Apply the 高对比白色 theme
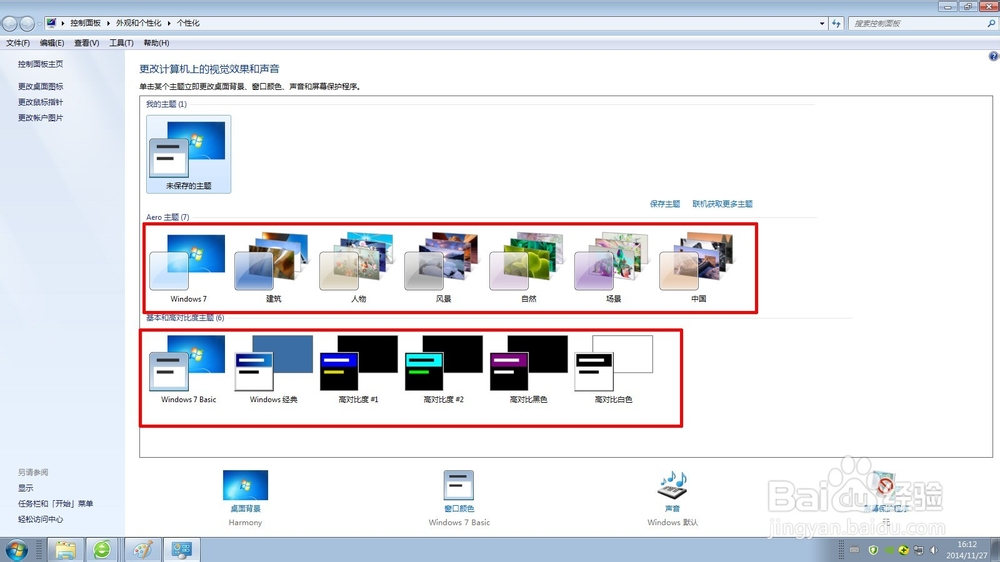The height and width of the screenshot is (562, 1000). pos(613,369)
